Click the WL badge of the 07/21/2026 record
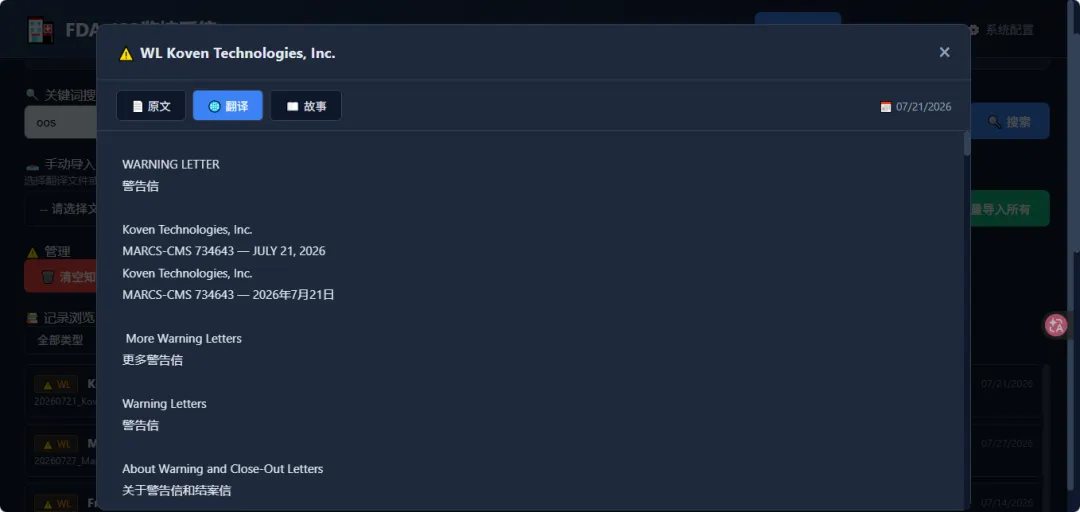The height and width of the screenshot is (512, 1080). [56, 385]
